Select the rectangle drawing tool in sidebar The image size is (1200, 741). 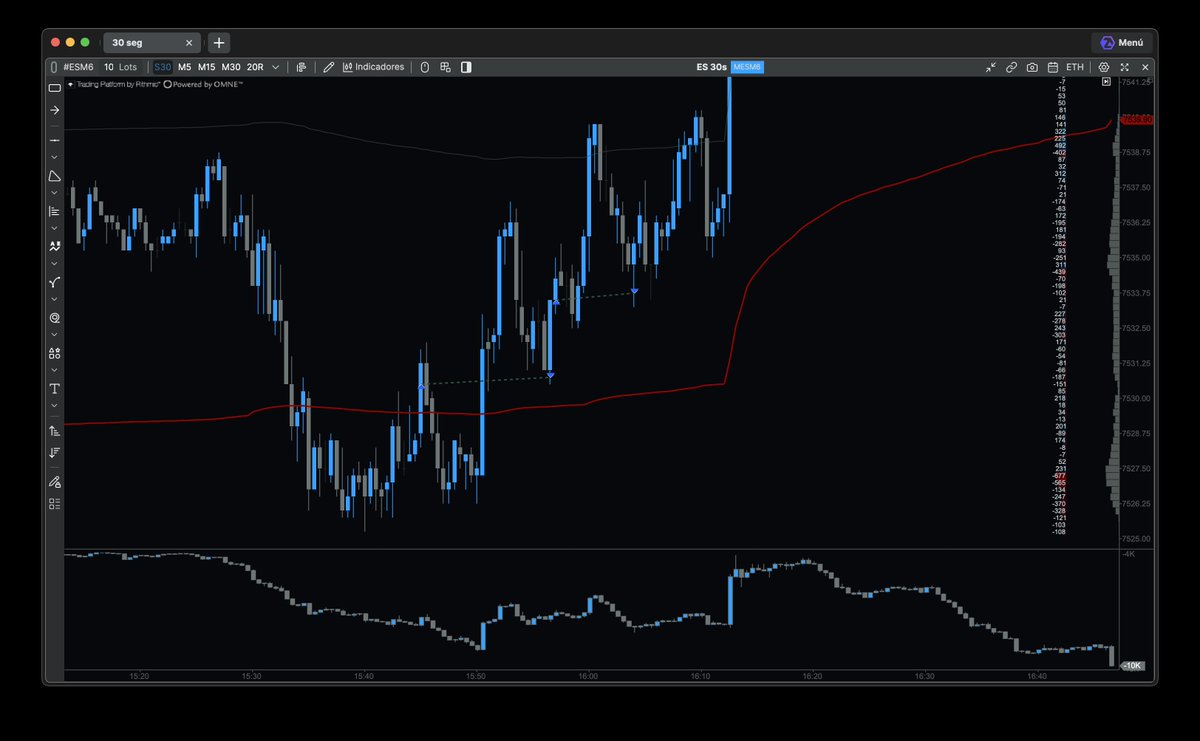[x=54, y=88]
